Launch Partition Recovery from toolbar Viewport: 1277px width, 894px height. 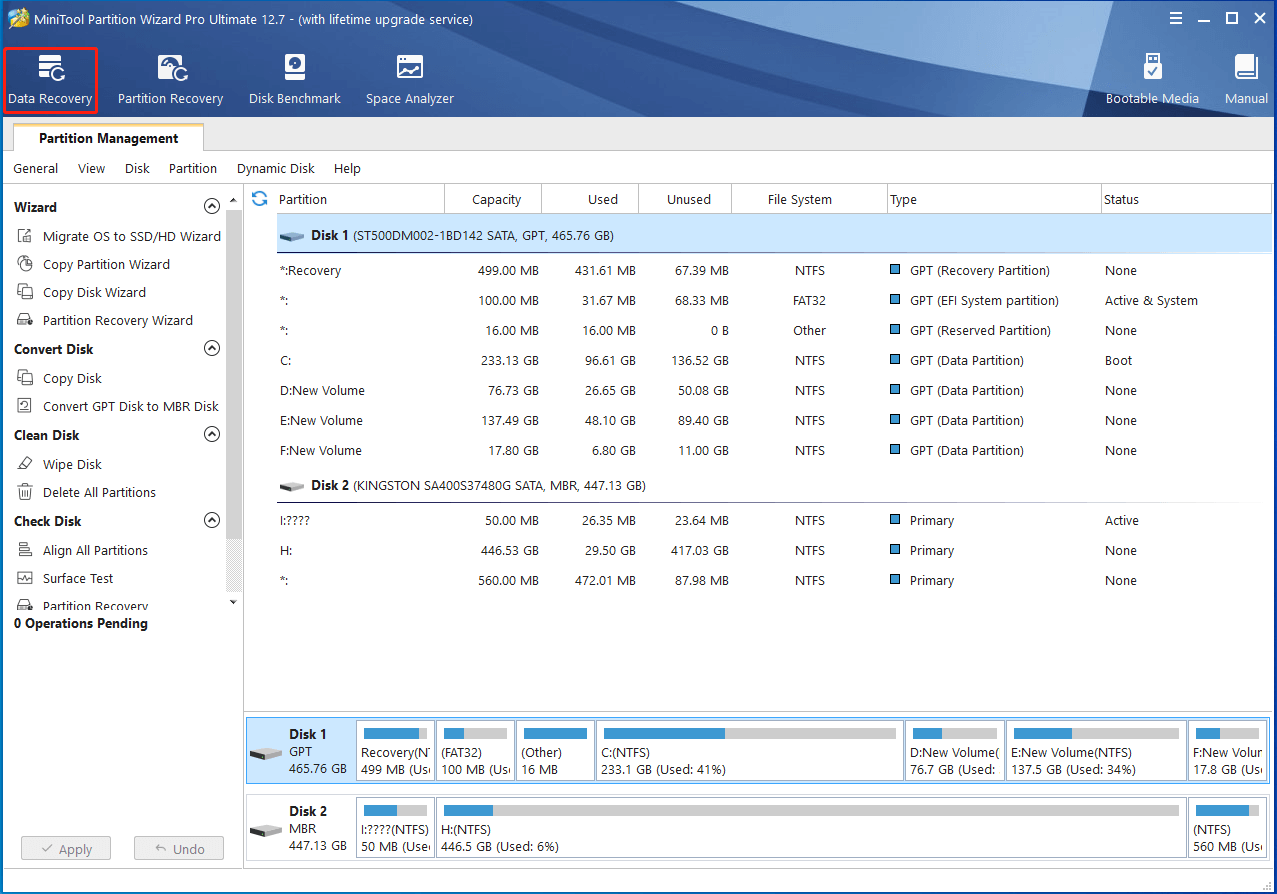[170, 80]
